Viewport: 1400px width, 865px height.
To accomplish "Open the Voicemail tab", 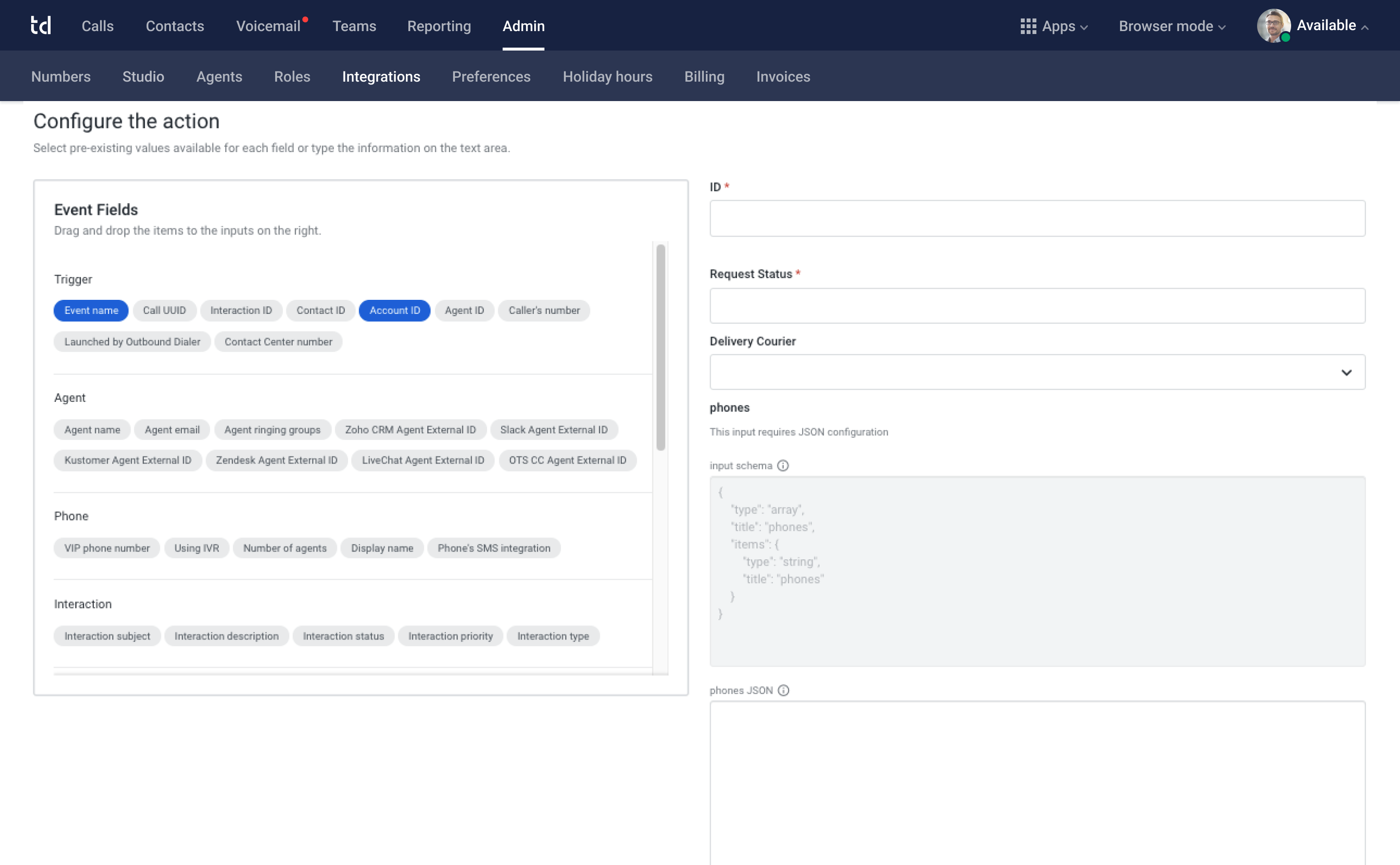I will tap(268, 26).
